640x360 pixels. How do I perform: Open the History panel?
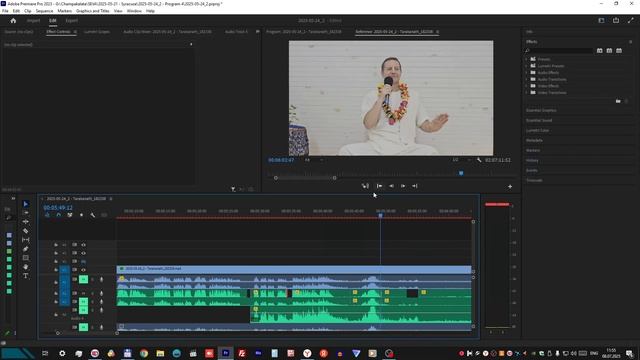532,160
